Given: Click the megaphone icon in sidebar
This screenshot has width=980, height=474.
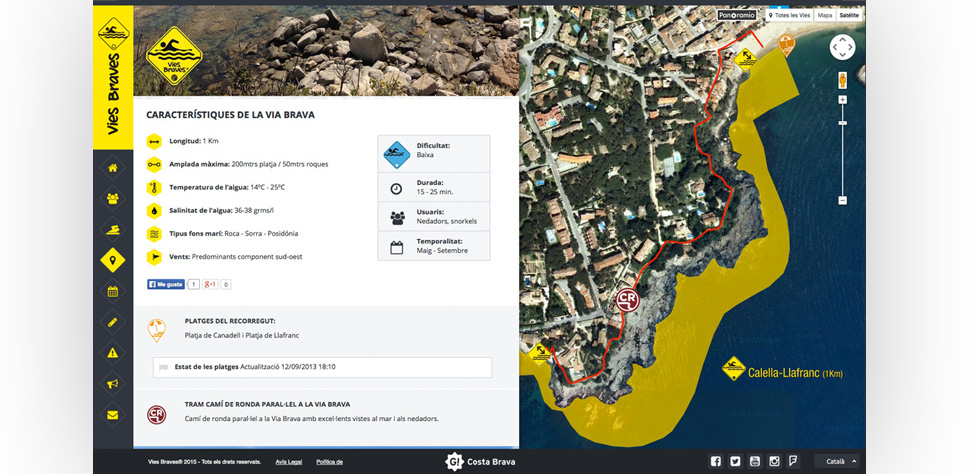Looking at the screenshot, I should coord(113,384).
